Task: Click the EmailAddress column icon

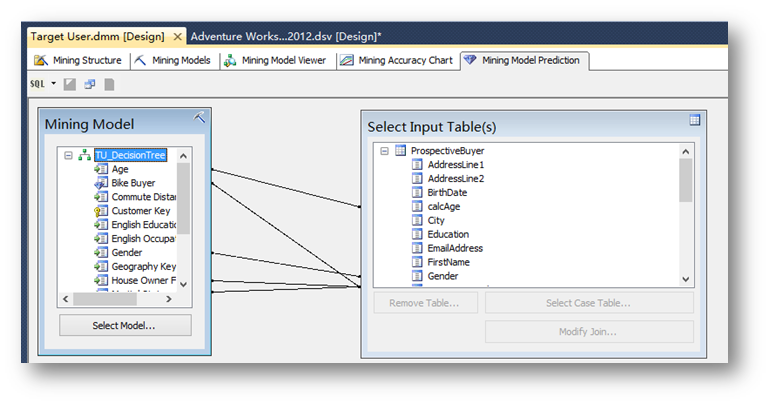Action: click(417, 248)
